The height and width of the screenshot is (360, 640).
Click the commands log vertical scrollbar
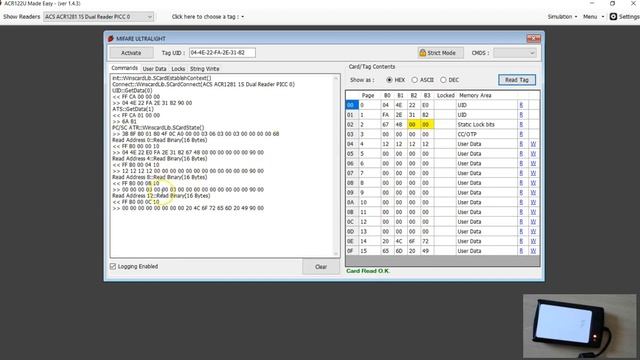(x=336, y=165)
